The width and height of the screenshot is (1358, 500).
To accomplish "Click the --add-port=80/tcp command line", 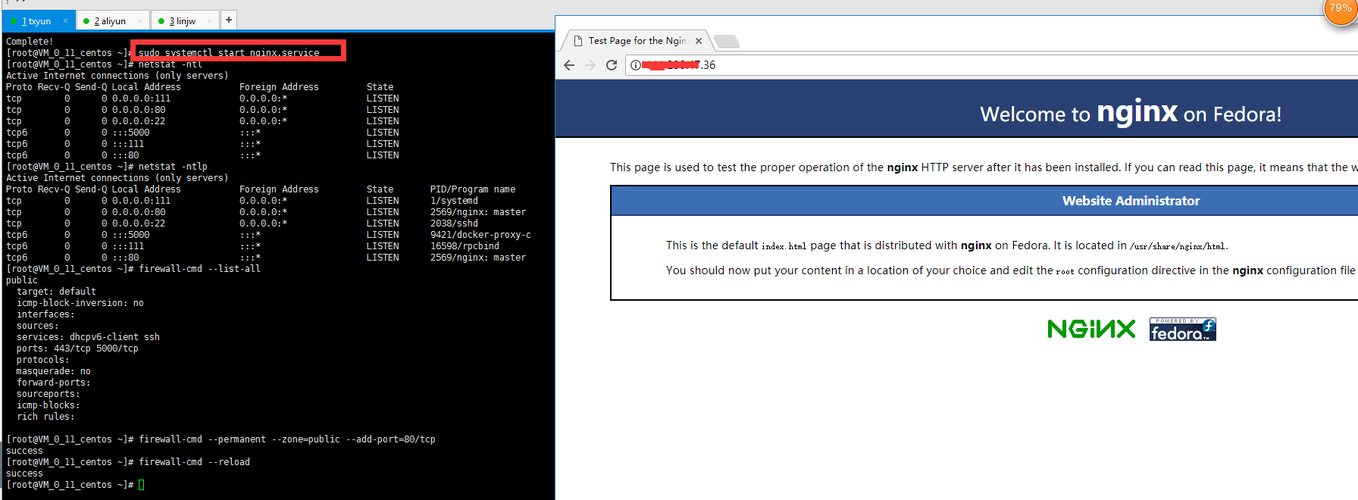I will (287, 439).
